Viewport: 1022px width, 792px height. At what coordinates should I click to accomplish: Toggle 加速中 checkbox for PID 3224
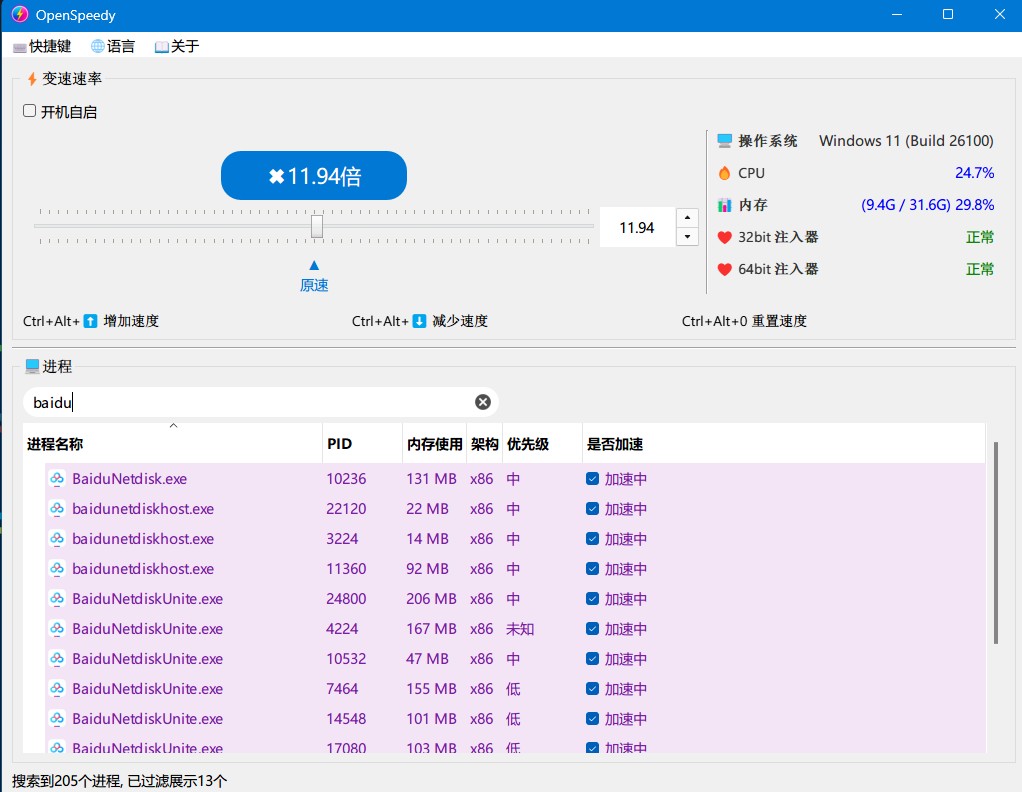(592, 539)
